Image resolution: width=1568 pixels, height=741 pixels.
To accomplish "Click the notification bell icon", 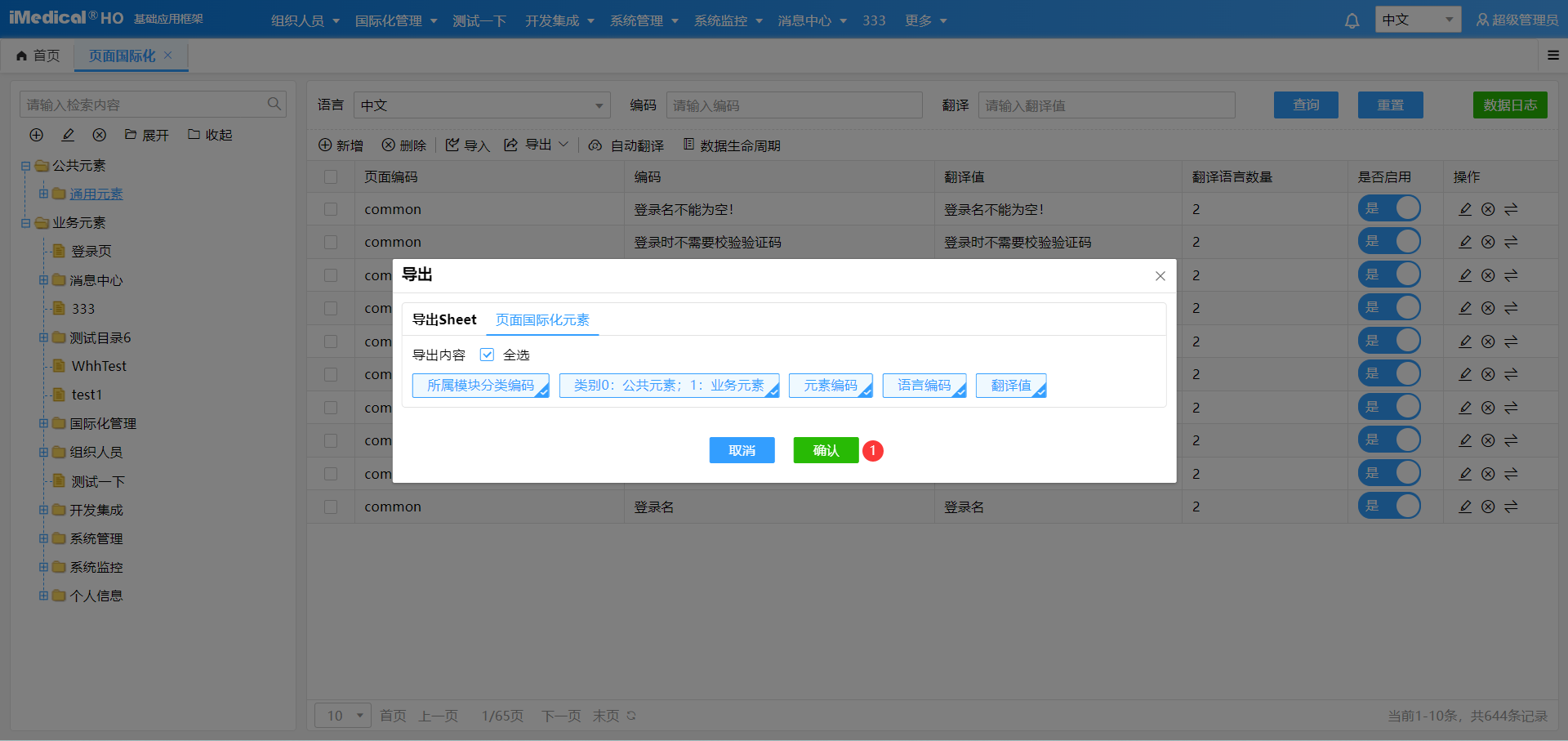I will click(1352, 20).
